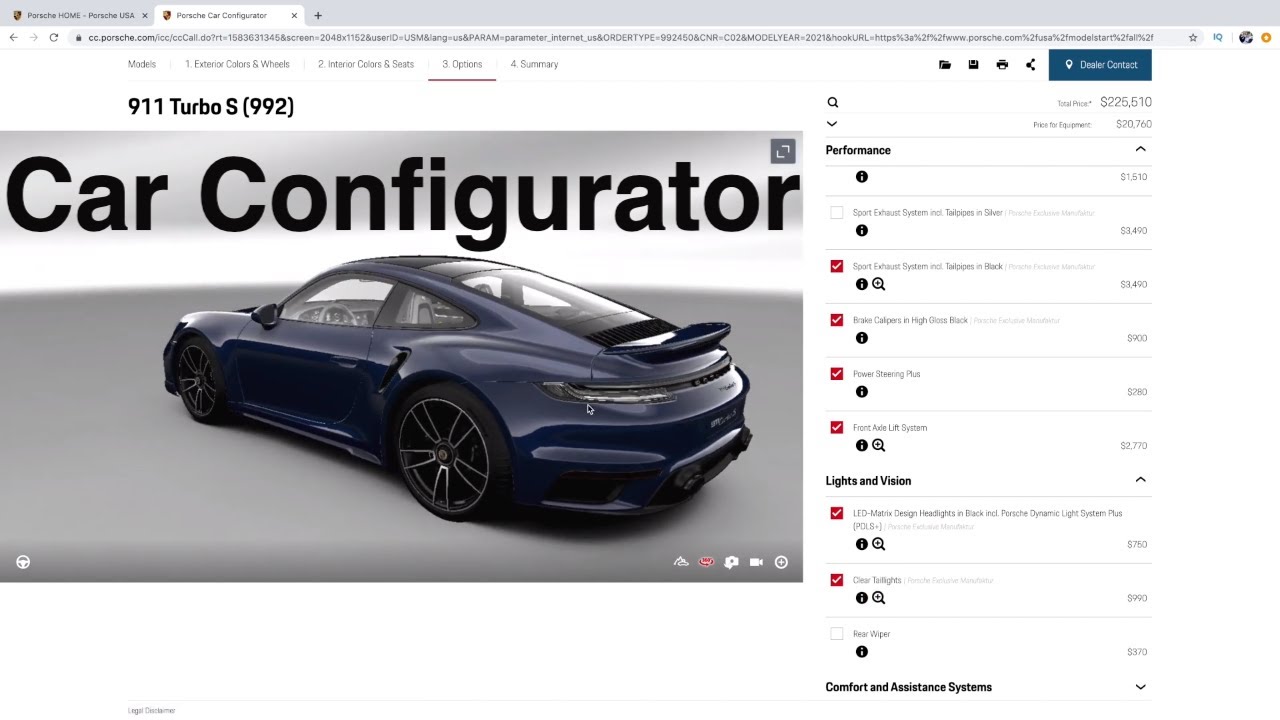Save configuration with the floppy disk icon
Viewport: 1280px width, 720px height.
(973, 65)
